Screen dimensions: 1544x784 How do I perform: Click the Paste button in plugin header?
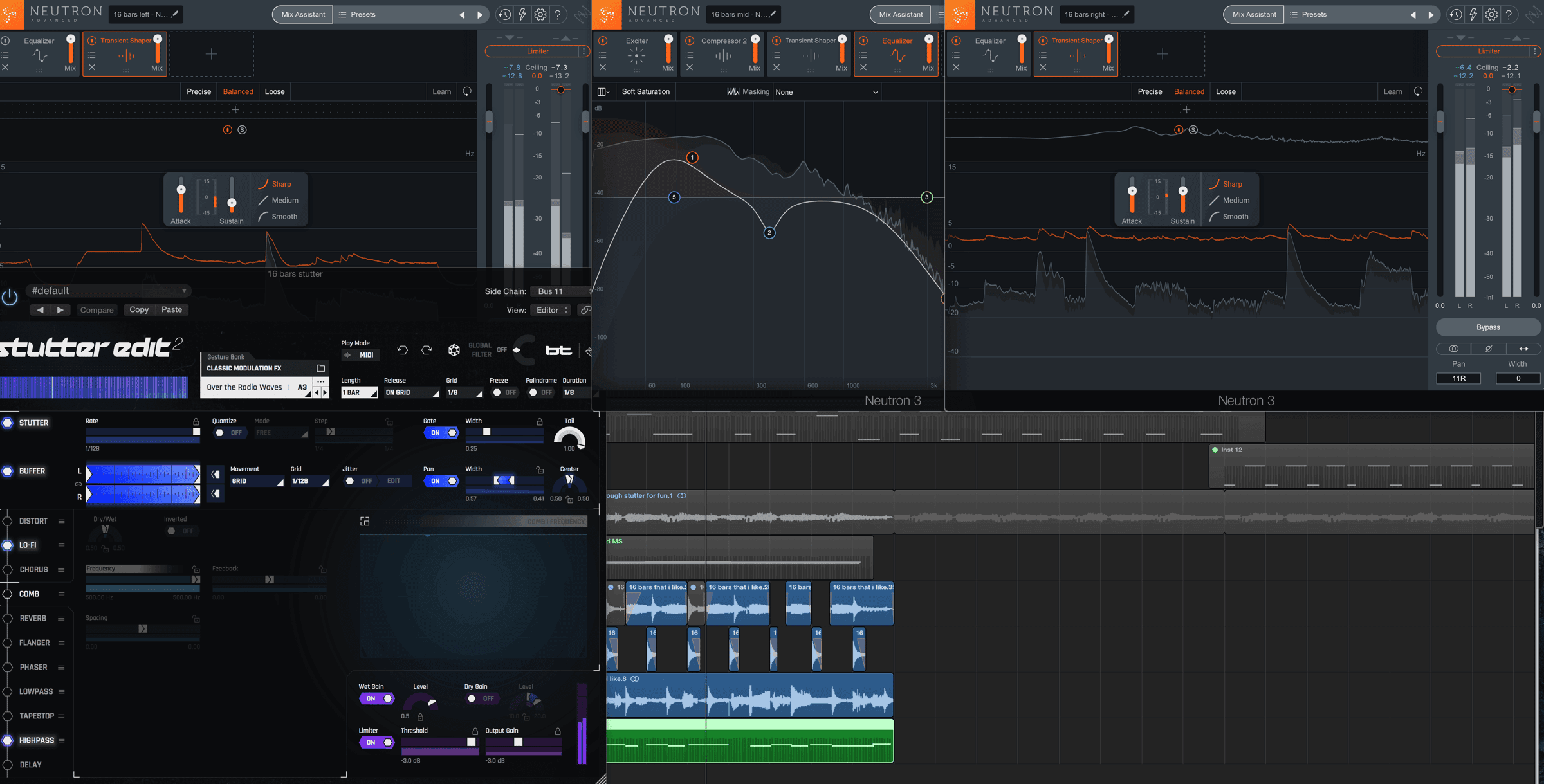(171, 309)
